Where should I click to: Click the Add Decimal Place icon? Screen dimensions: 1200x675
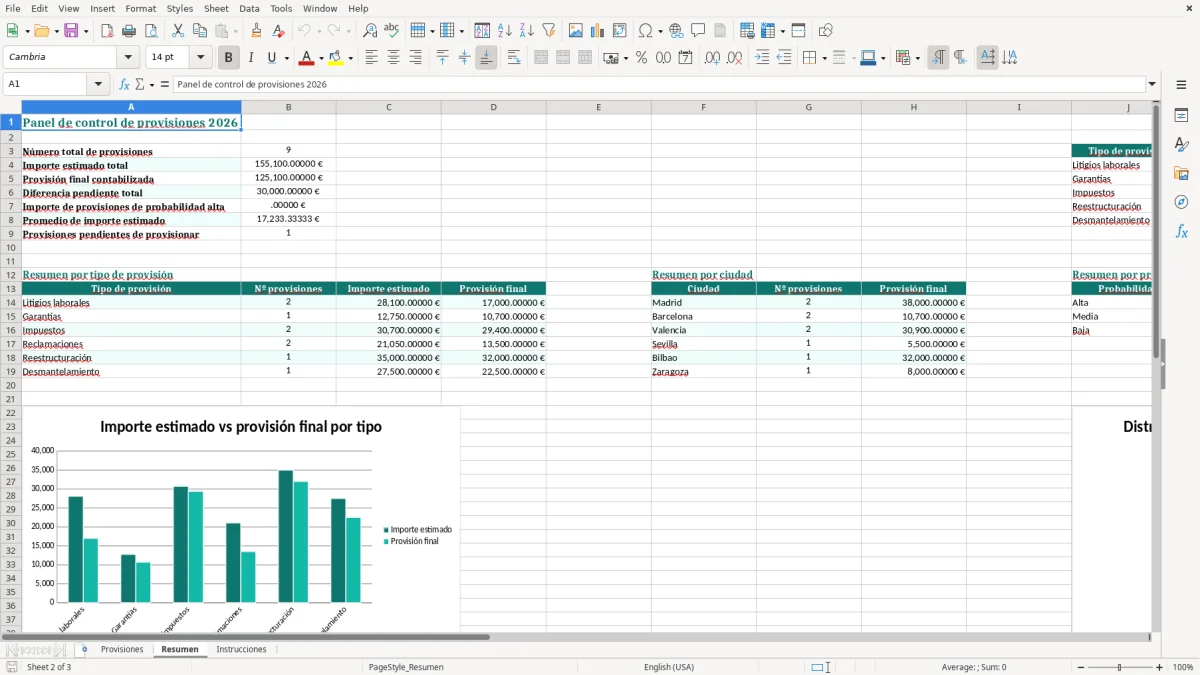coord(712,58)
